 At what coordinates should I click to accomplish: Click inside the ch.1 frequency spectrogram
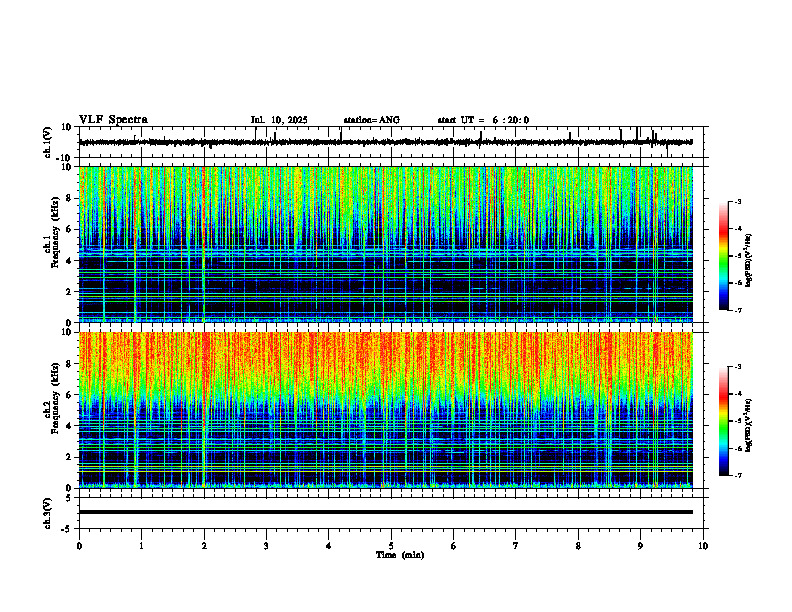pyautogui.click(x=393, y=244)
